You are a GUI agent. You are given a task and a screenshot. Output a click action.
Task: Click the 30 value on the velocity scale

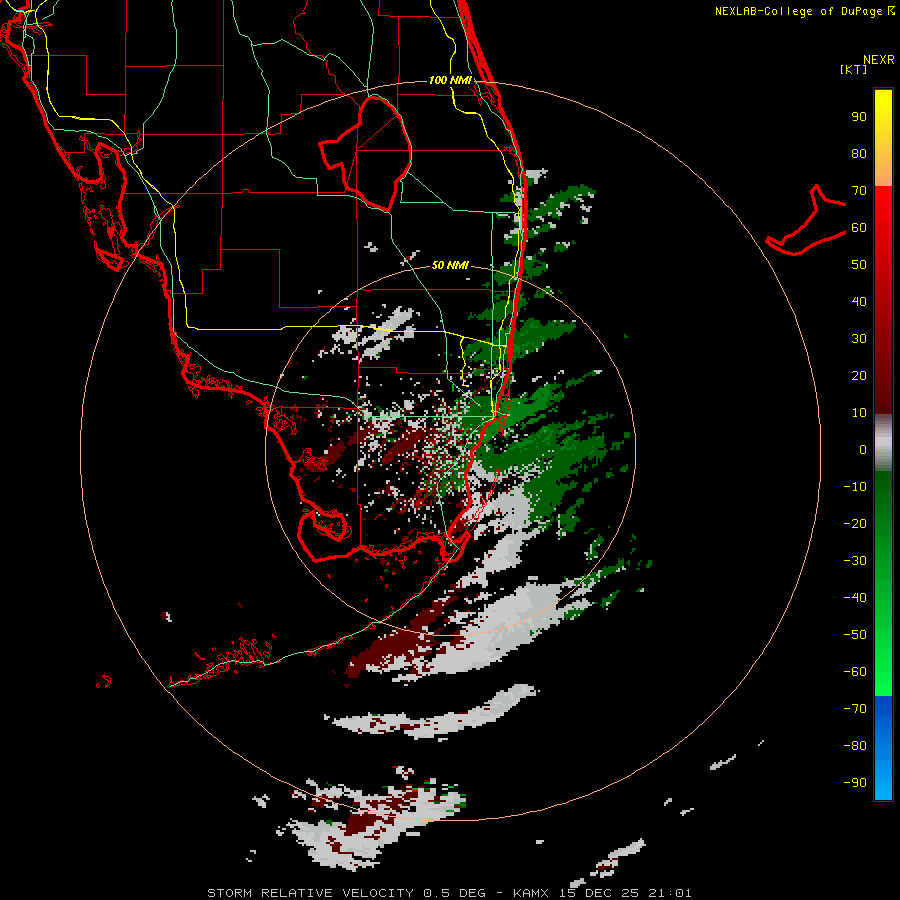(859, 339)
